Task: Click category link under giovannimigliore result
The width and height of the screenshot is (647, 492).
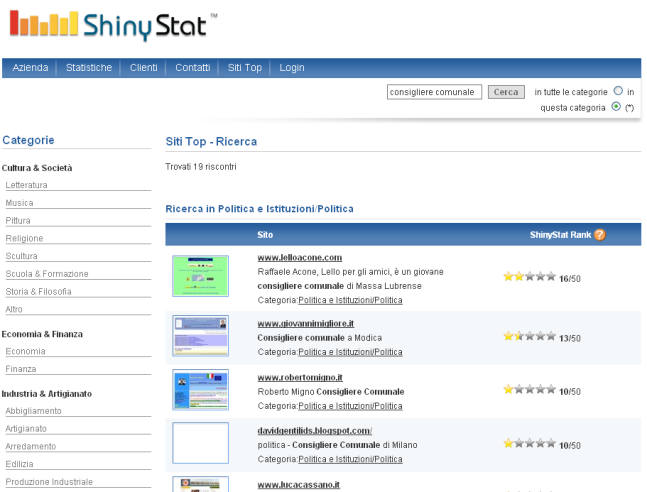Action: point(350,352)
